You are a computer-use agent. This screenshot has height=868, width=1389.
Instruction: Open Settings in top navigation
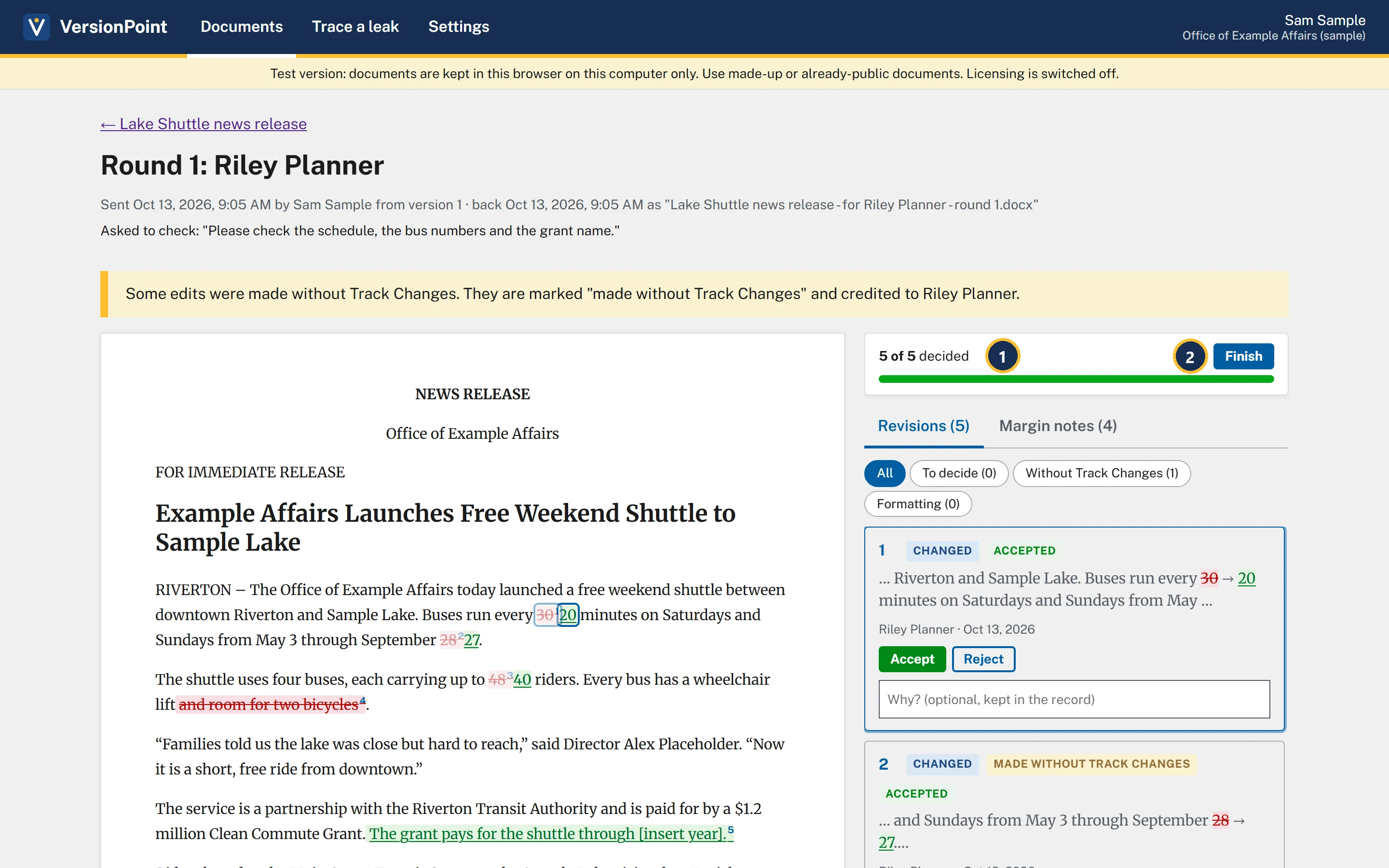click(459, 27)
